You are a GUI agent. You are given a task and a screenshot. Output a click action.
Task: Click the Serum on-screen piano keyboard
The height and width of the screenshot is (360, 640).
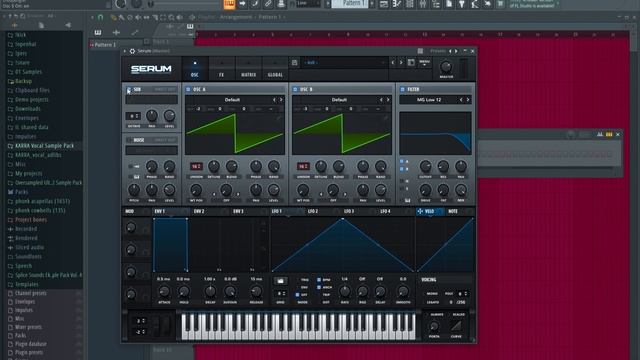click(298, 327)
